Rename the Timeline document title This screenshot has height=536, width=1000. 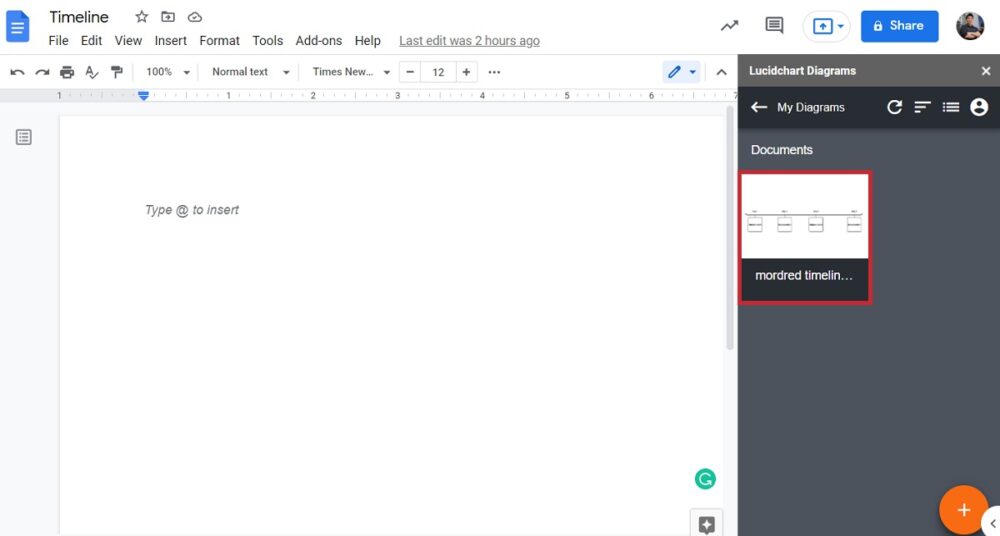[79, 17]
